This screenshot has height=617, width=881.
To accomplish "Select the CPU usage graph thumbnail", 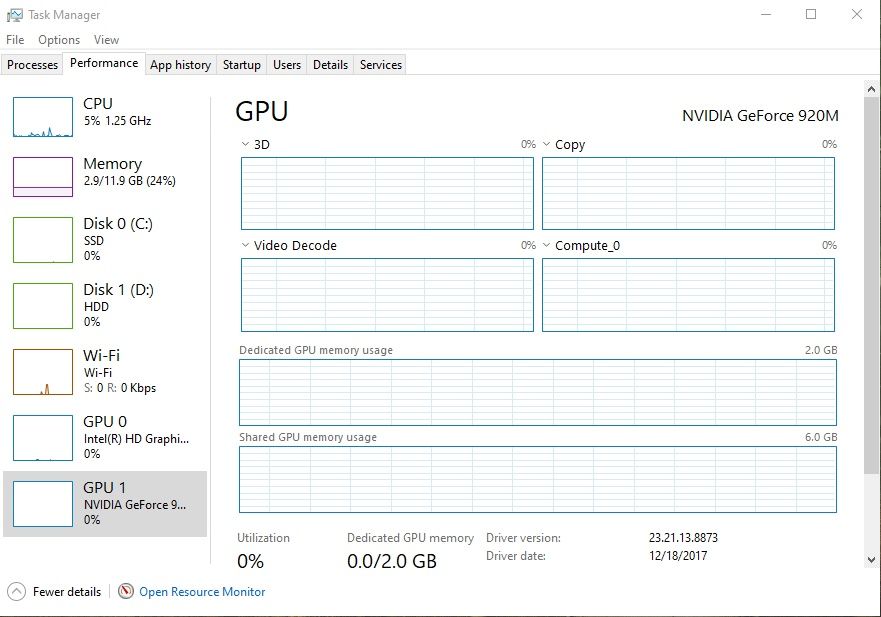I will [x=43, y=117].
